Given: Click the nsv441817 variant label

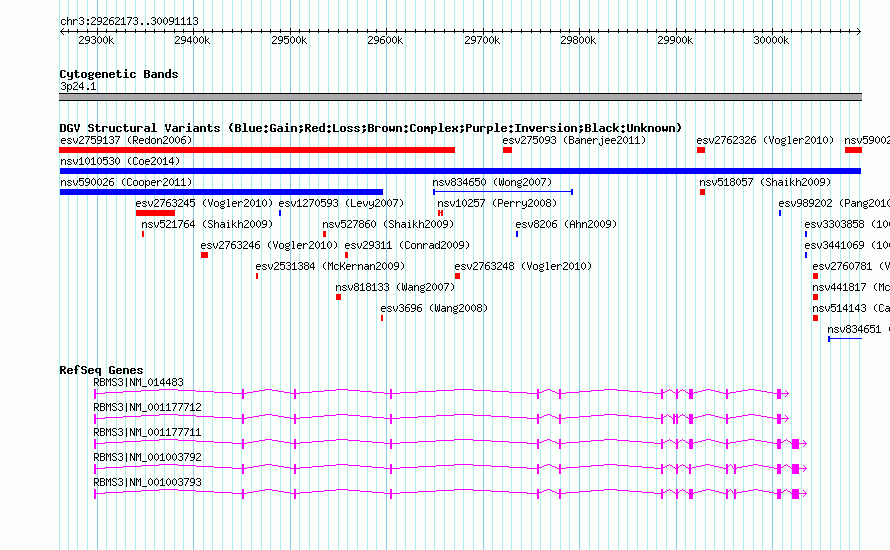Looking at the screenshot, I should coord(851,287).
